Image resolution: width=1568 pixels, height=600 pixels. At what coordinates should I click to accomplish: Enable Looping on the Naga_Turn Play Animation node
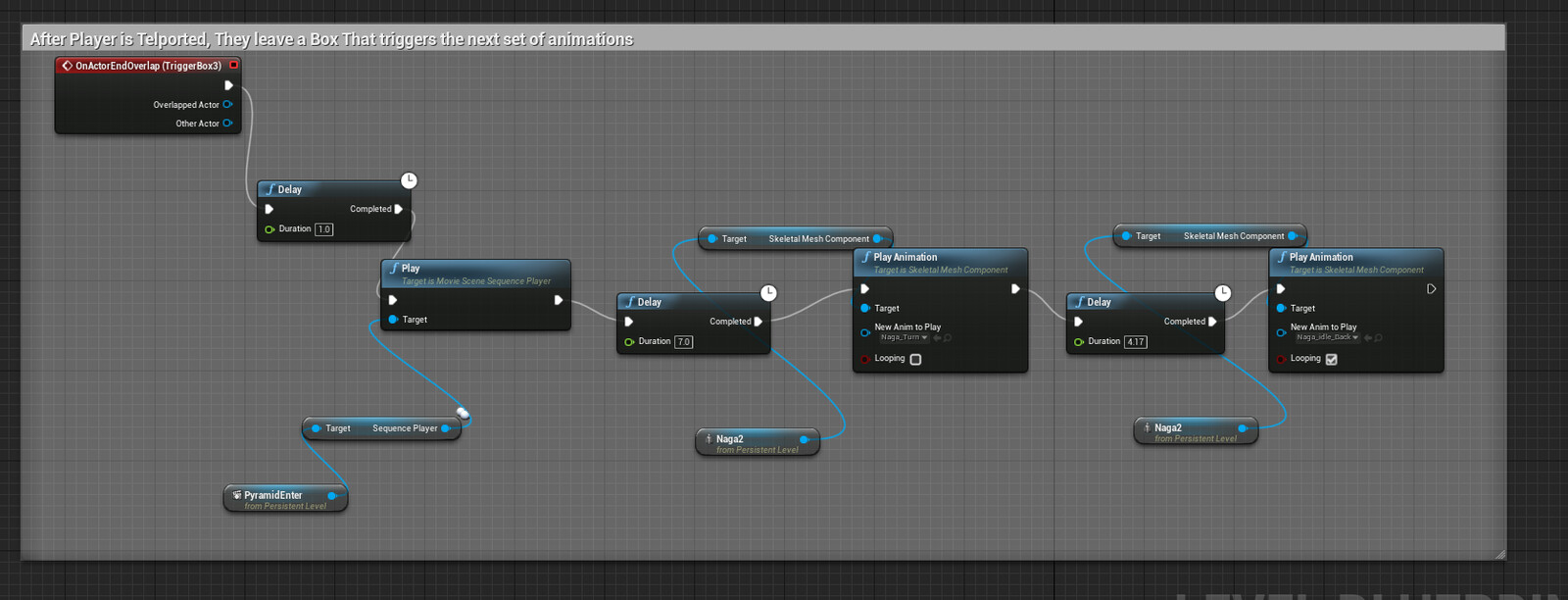click(x=915, y=360)
